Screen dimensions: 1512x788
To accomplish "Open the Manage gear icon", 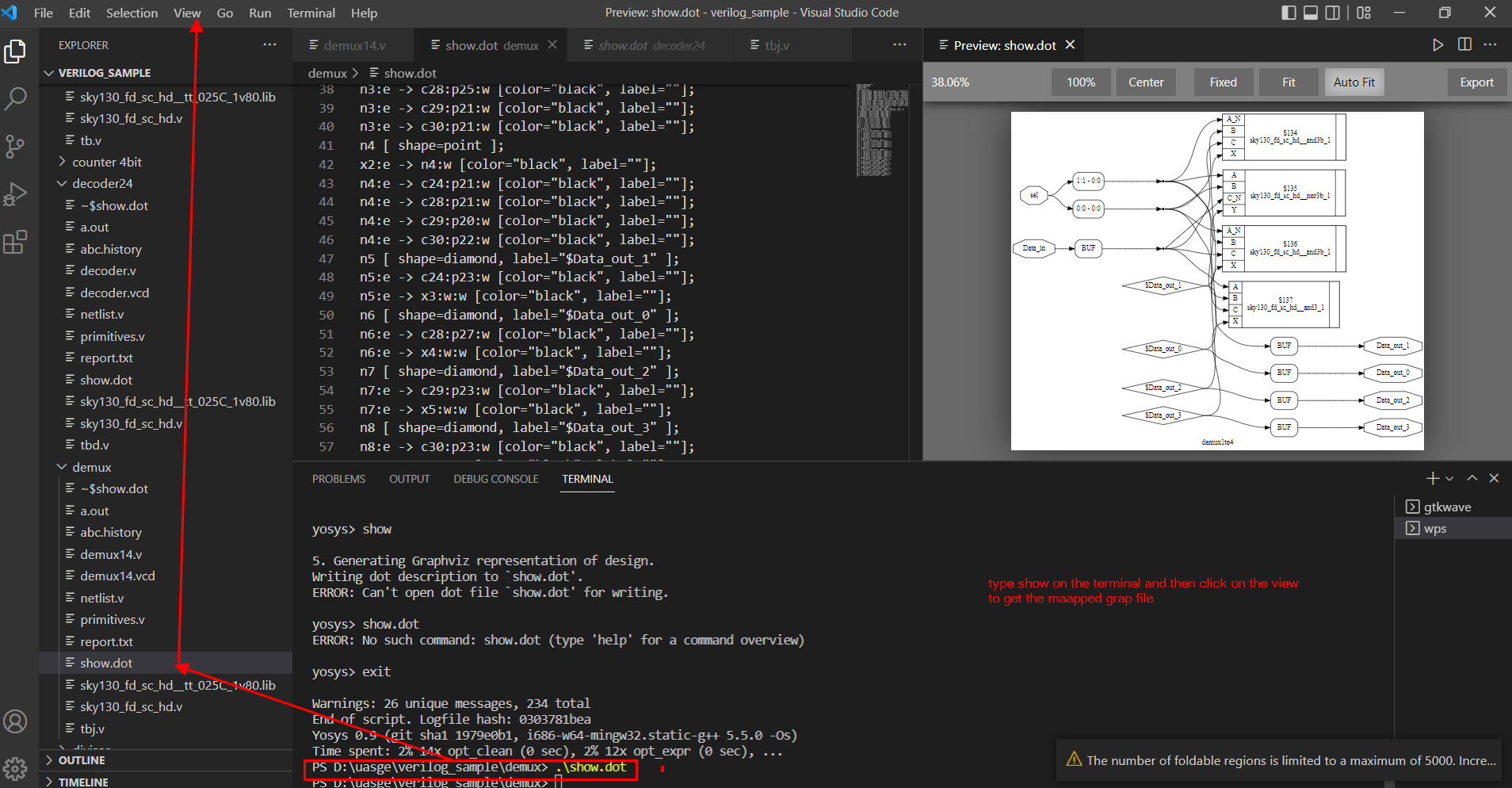I will (x=15, y=768).
